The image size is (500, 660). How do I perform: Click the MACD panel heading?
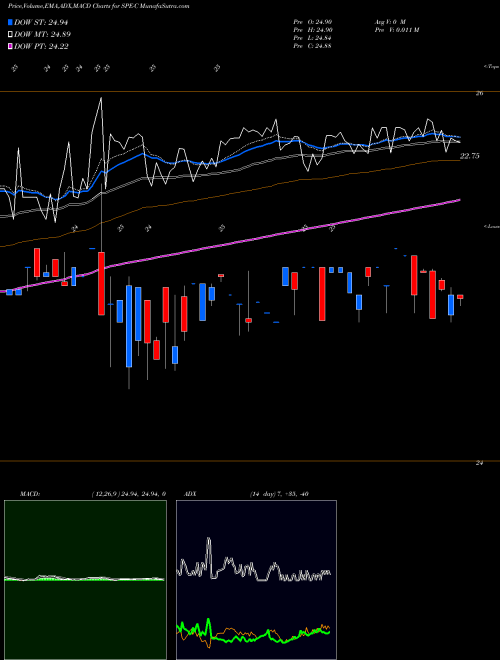(x=30, y=494)
